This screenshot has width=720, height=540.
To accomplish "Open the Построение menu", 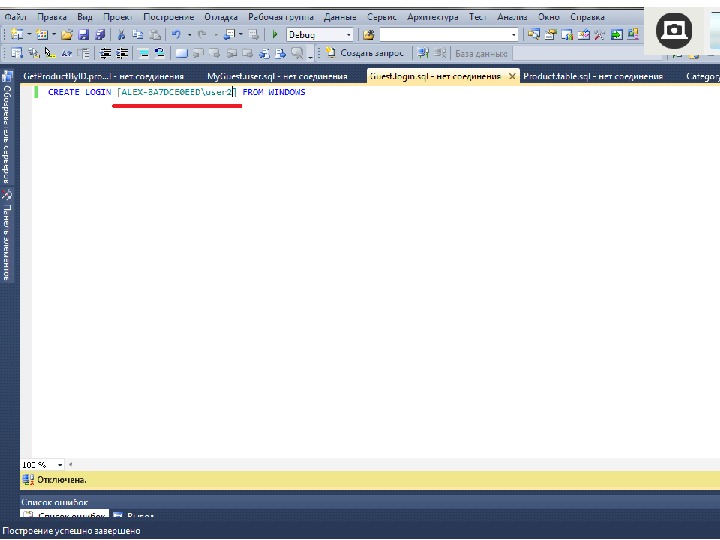I will tap(169, 17).
